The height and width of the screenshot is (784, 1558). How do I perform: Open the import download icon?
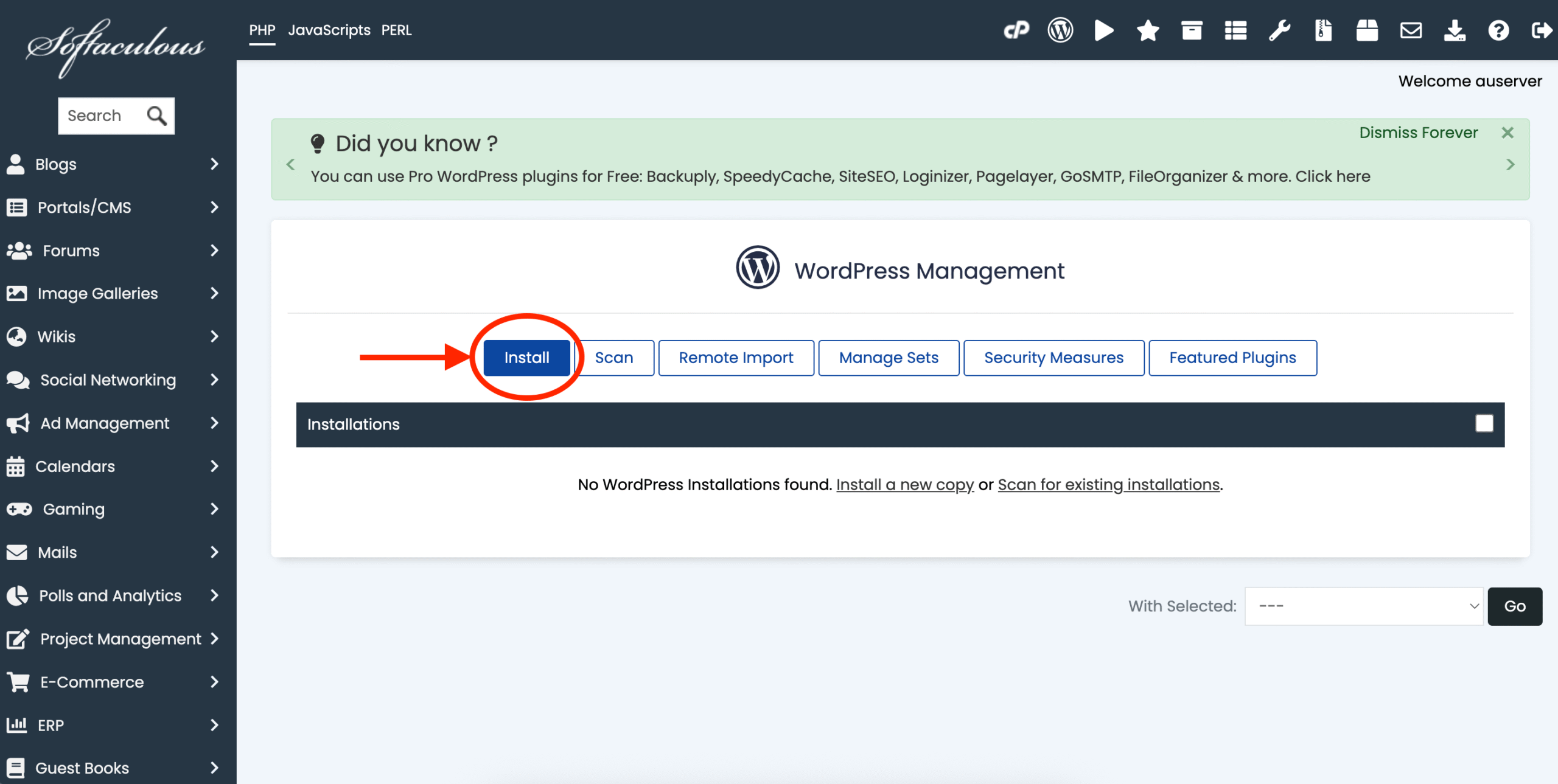pyautogui.click(x=1455, y=30)
